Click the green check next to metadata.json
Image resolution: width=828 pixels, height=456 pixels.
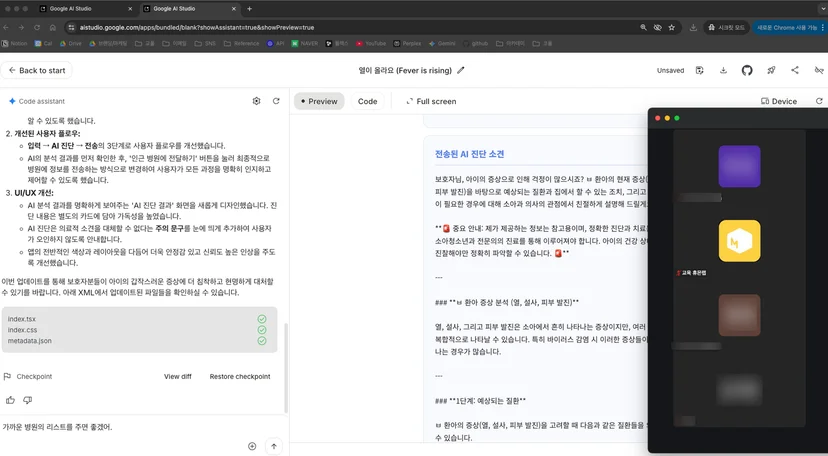(x=262, y=341)
